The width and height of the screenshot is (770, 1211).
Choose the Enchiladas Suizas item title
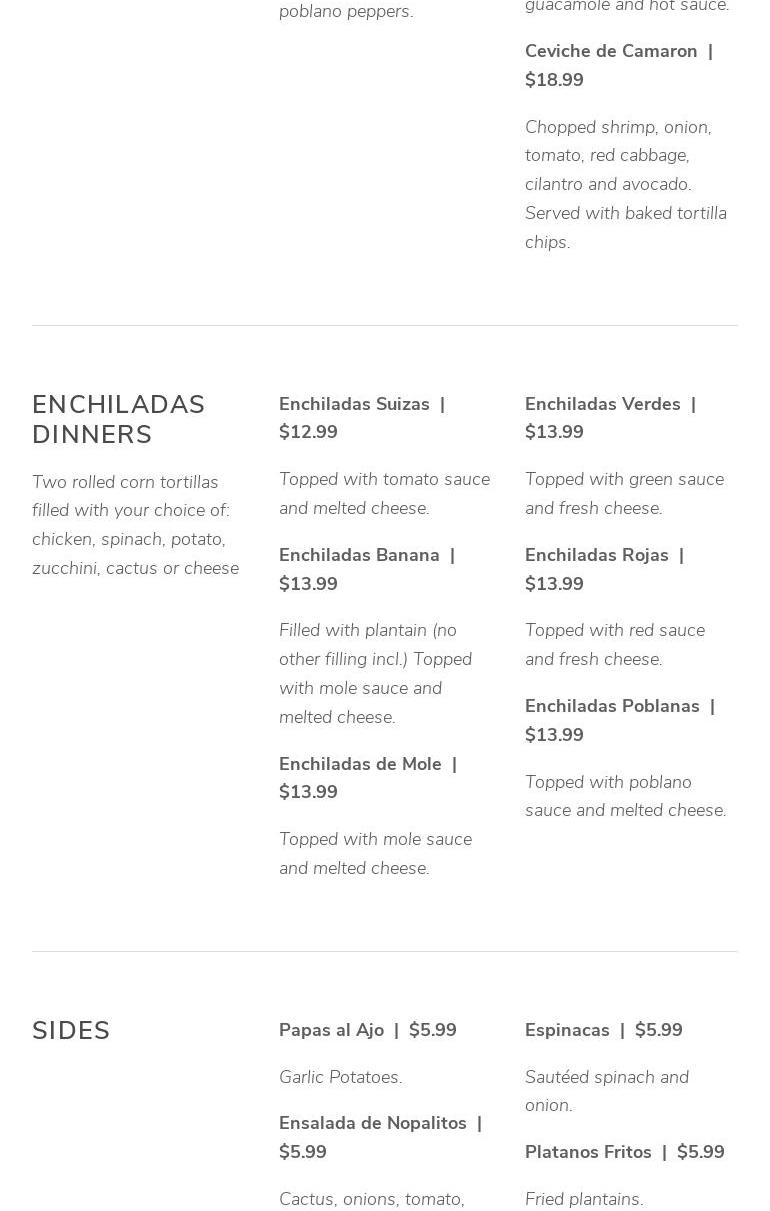(x=354, y=405)
